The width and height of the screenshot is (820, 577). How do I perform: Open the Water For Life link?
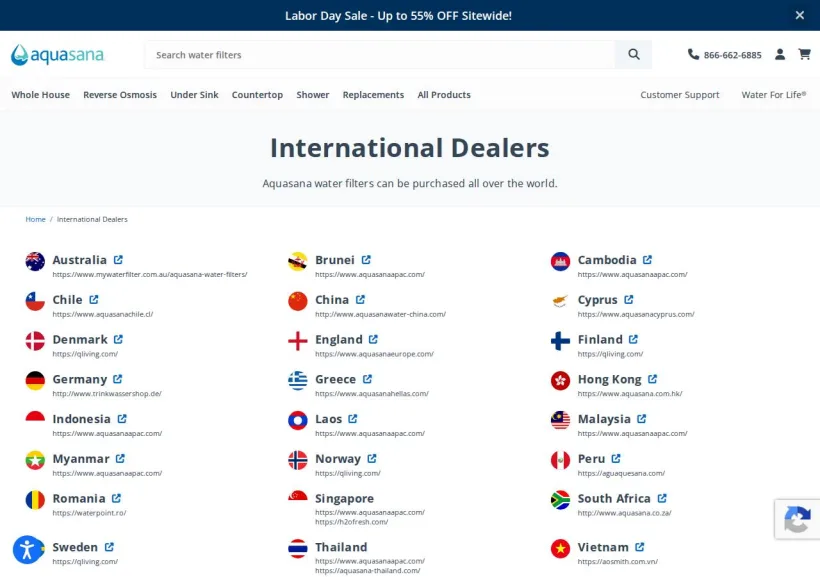[x=773, y=95]
